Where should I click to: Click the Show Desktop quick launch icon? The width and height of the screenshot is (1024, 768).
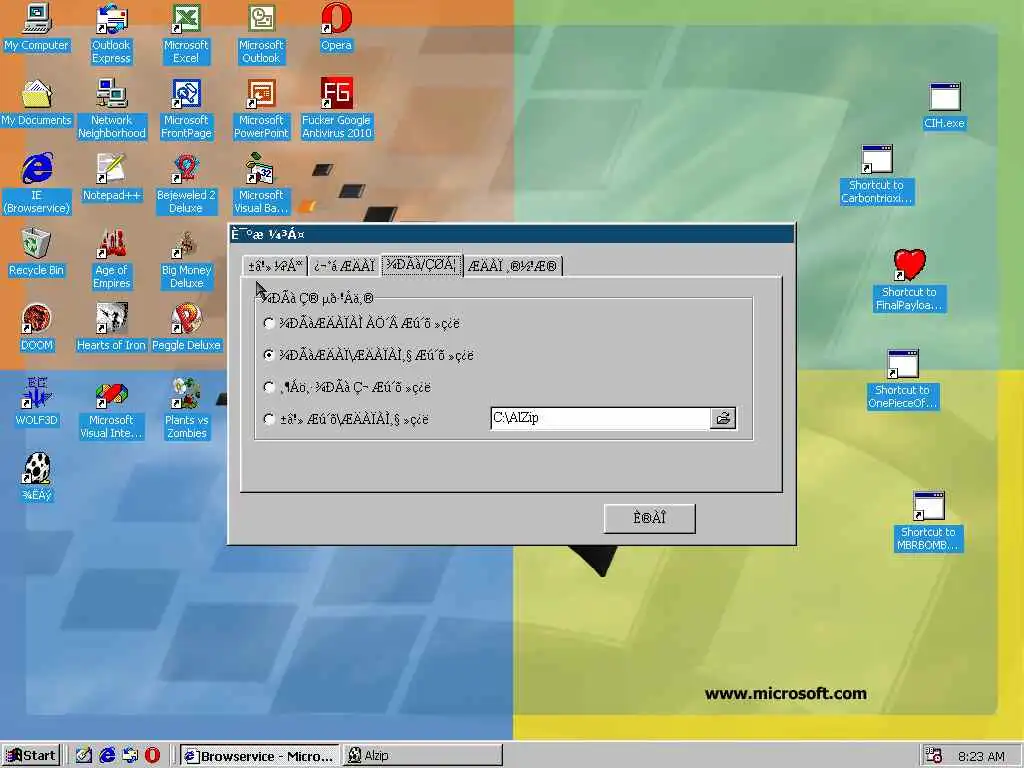(x=84, y=756)
